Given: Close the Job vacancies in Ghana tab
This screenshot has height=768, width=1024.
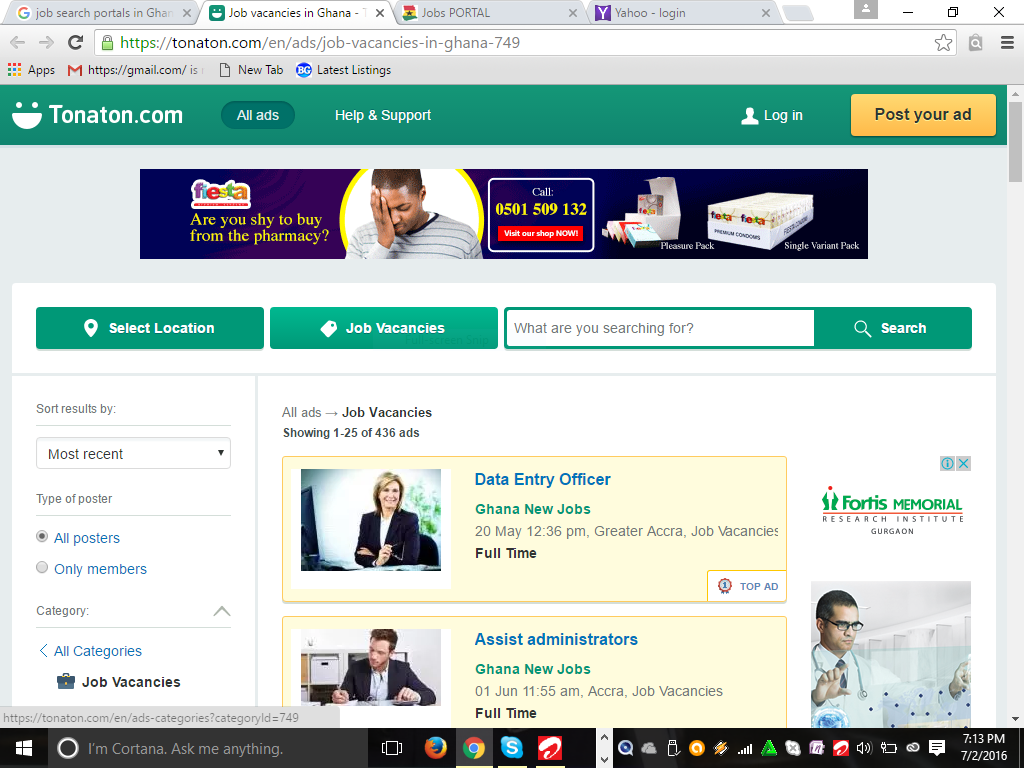Looking at the screenshot, I should (380, 13).
